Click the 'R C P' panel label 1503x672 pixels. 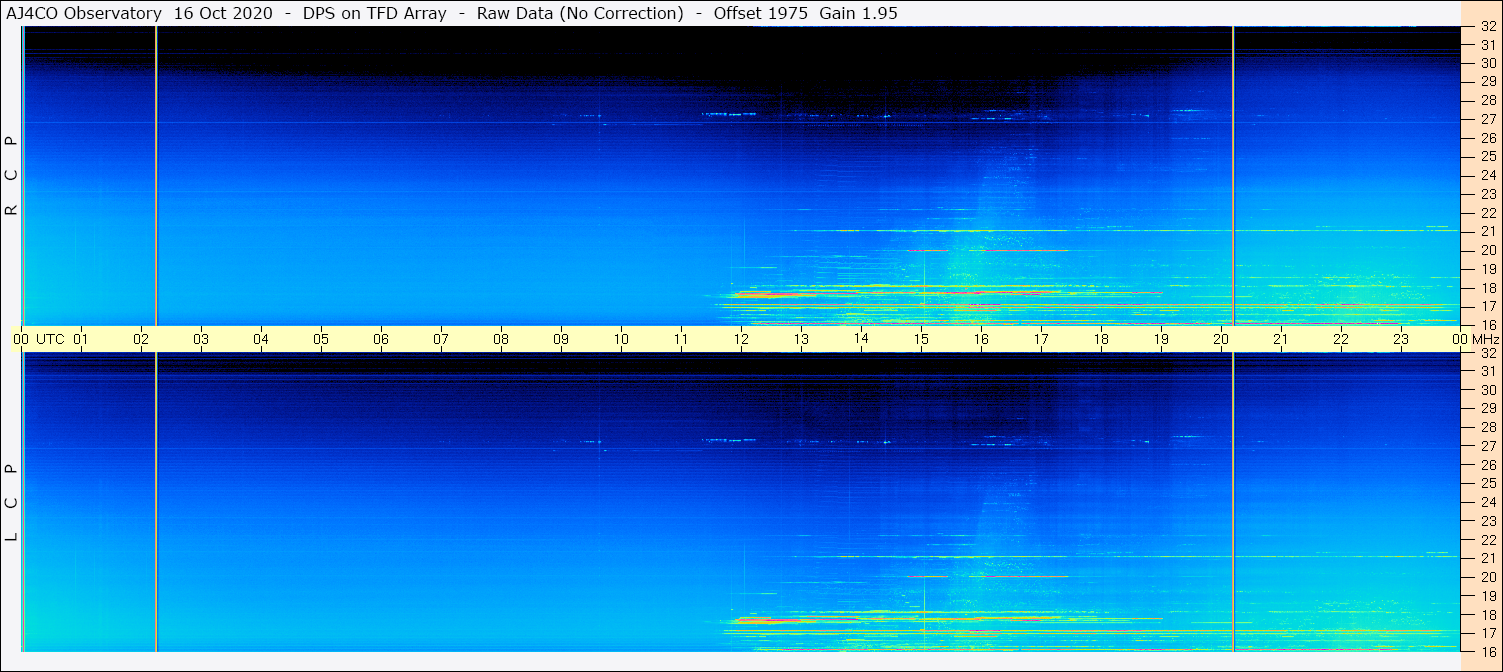tap(12, 176)
